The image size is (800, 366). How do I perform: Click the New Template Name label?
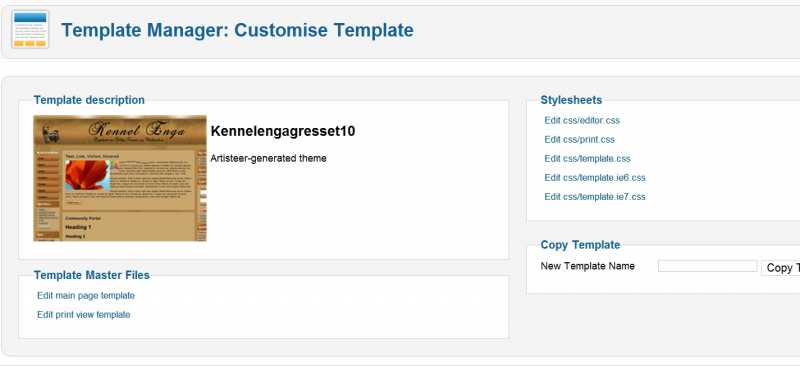click(x=588, y=266)
